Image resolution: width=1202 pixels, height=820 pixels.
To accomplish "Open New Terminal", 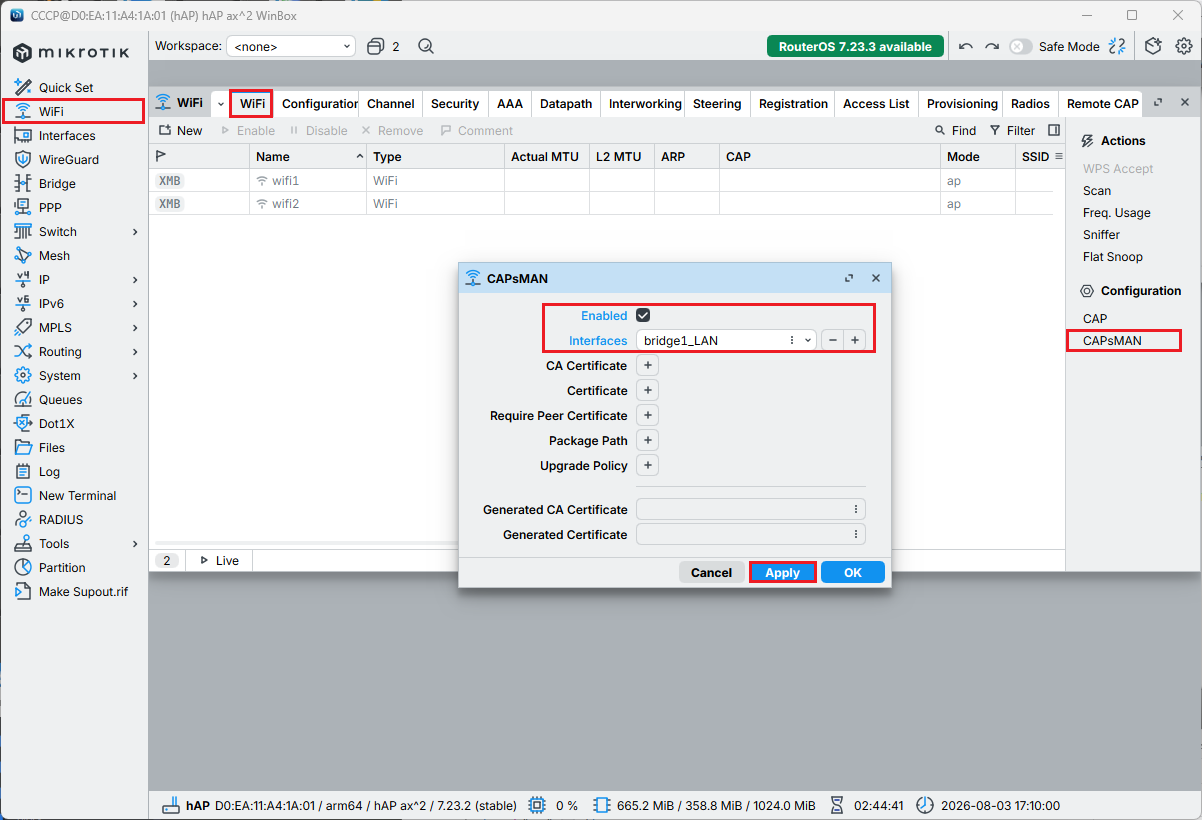I will point(77,496).
